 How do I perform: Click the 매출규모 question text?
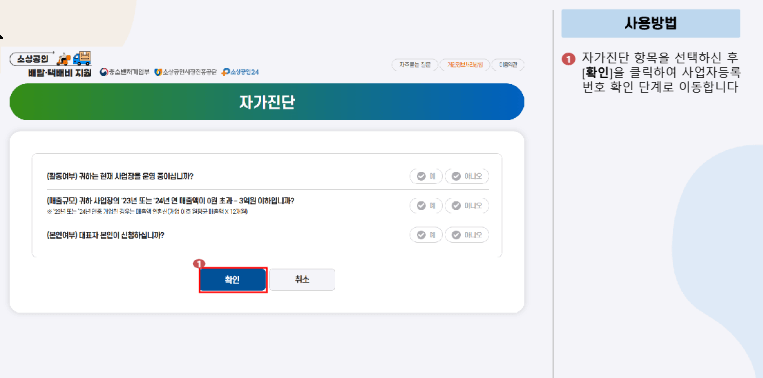[x=170, y=200]
